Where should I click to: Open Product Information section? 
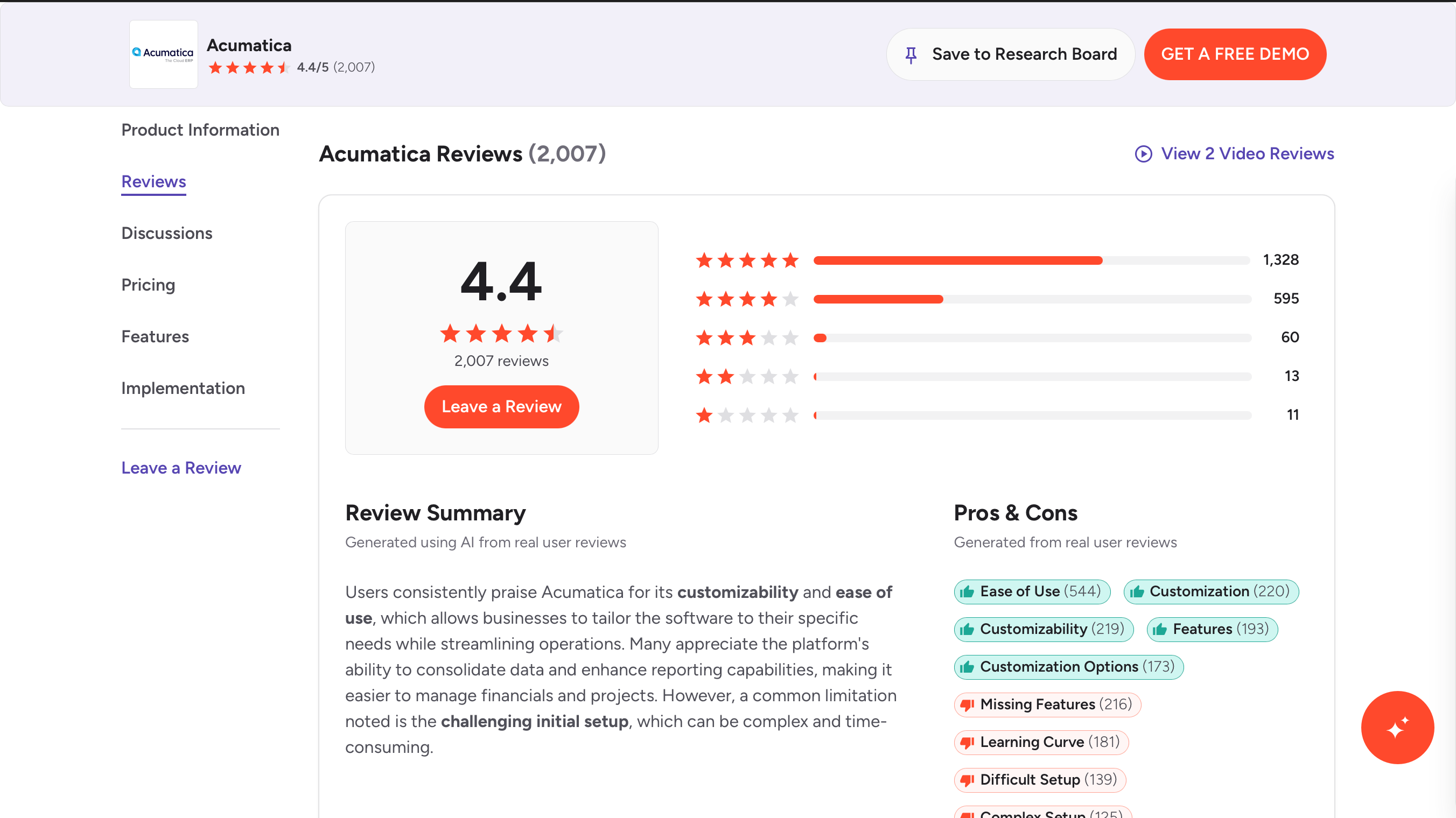coord(200,130)
